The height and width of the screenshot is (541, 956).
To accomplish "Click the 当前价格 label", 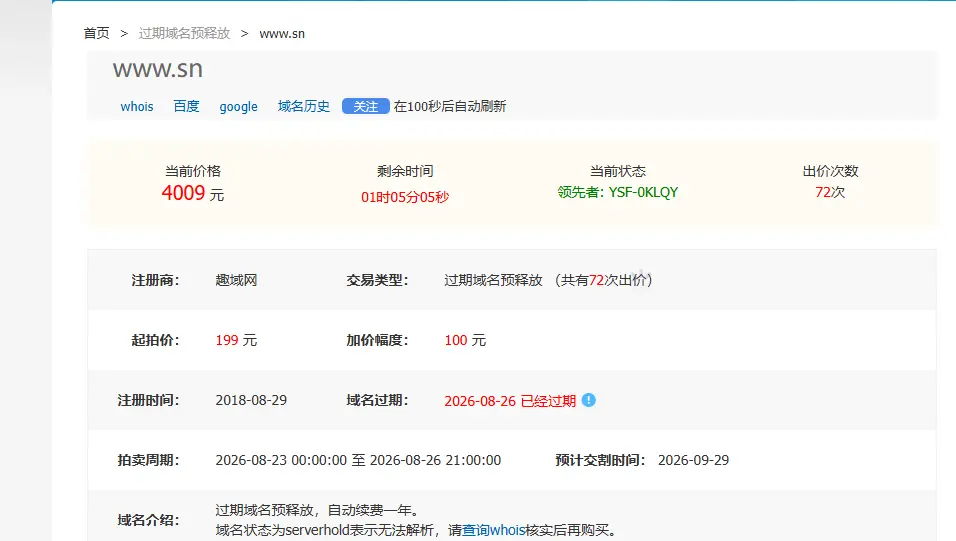I will [193, 171].
